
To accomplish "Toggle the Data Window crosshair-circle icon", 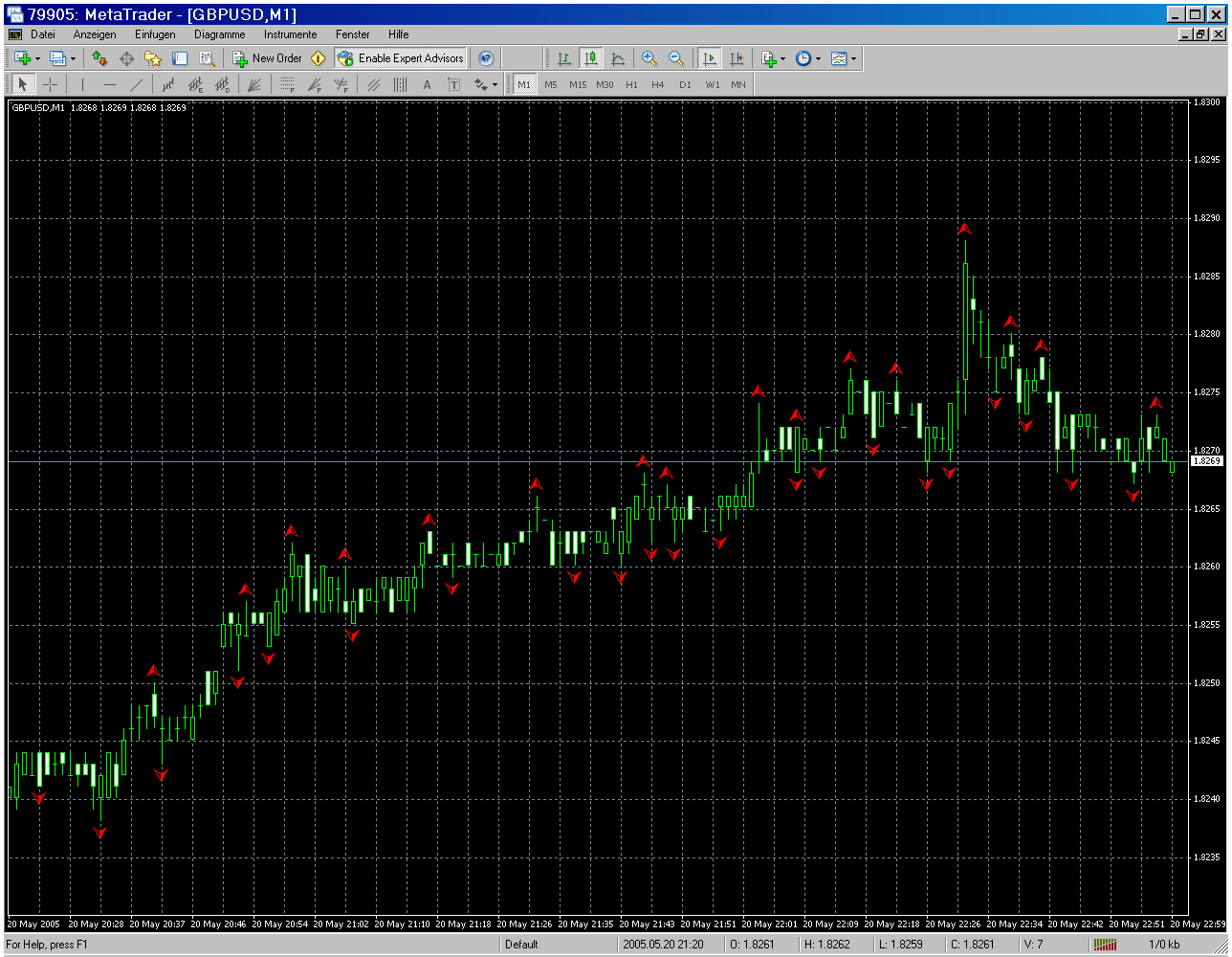I will tap(126, 58).
